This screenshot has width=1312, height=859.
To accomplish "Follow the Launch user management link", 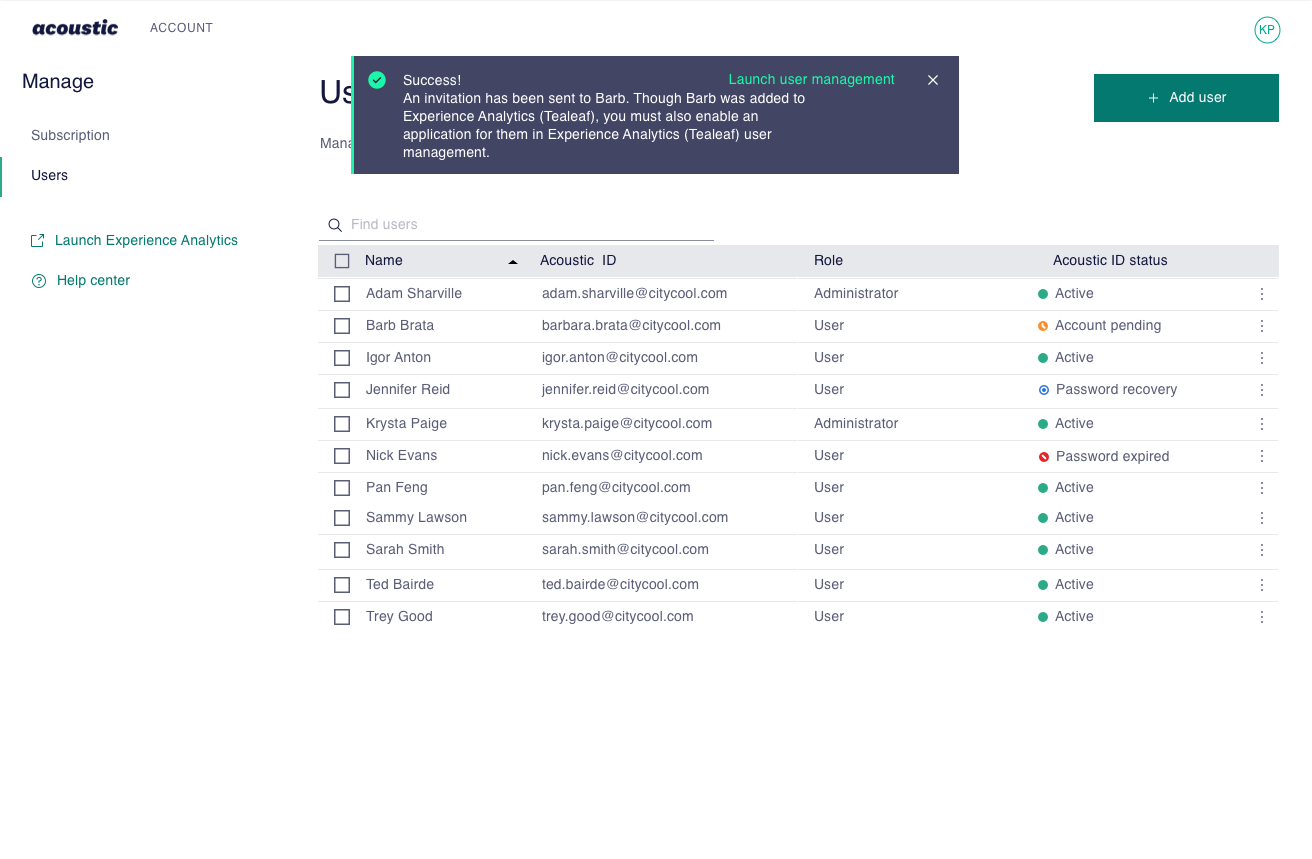I will pos(812,79).
